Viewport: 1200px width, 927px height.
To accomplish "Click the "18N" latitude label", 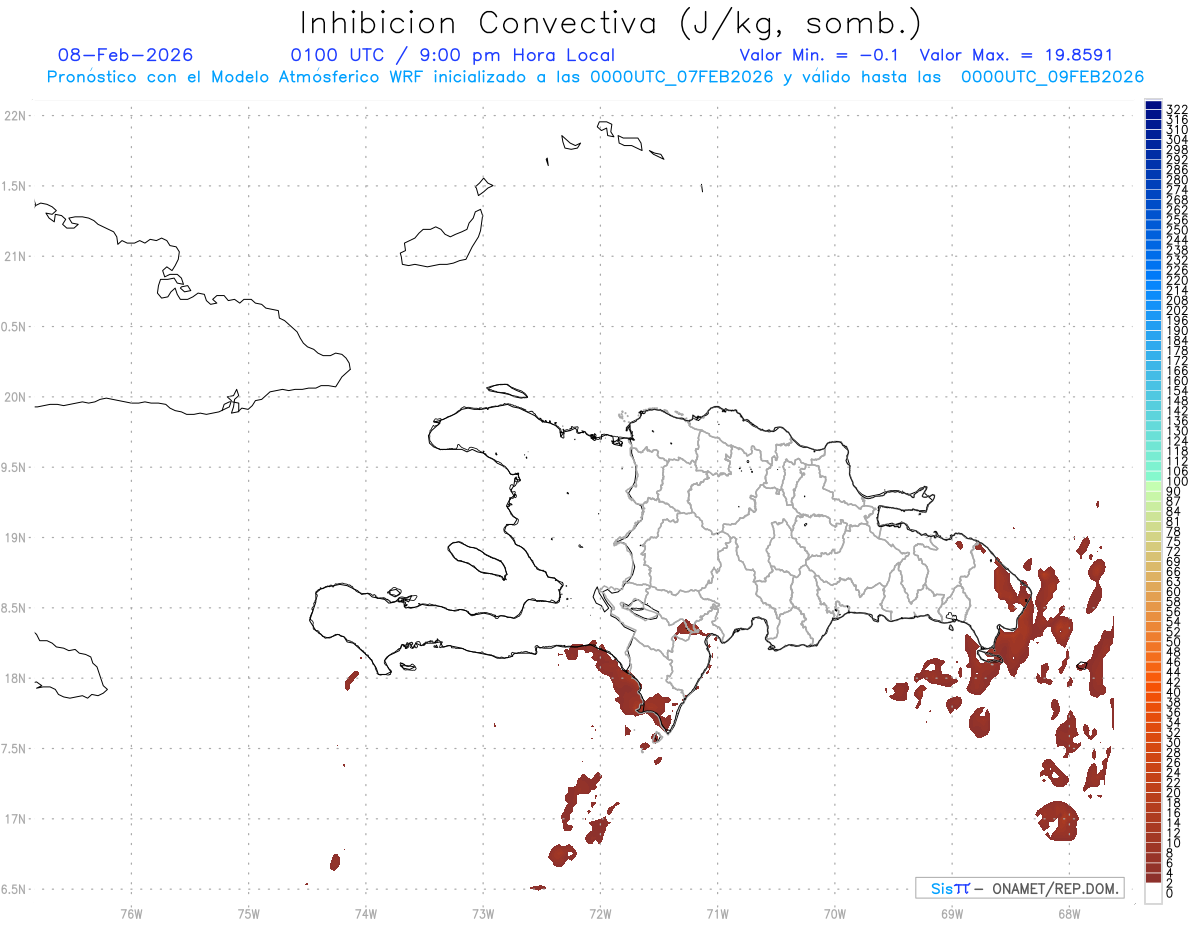I will pos(14,678).
